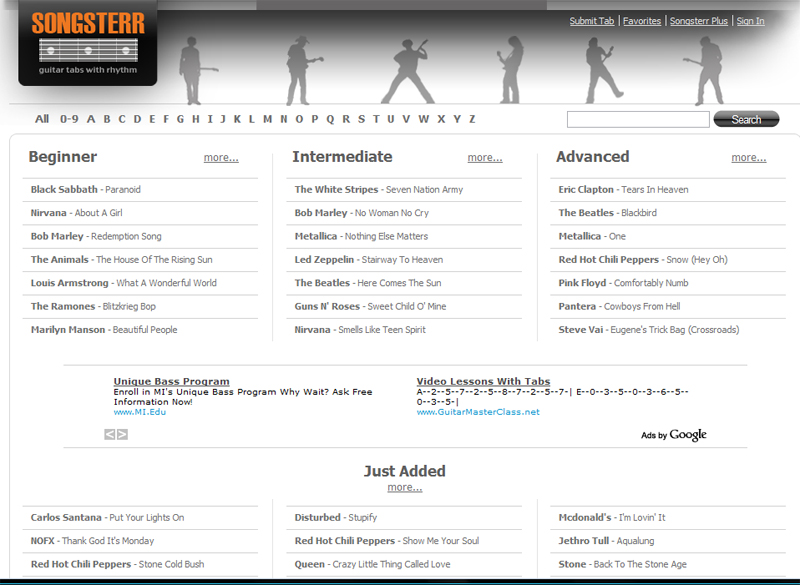Click the Songsterr logo

coord(88,43)
